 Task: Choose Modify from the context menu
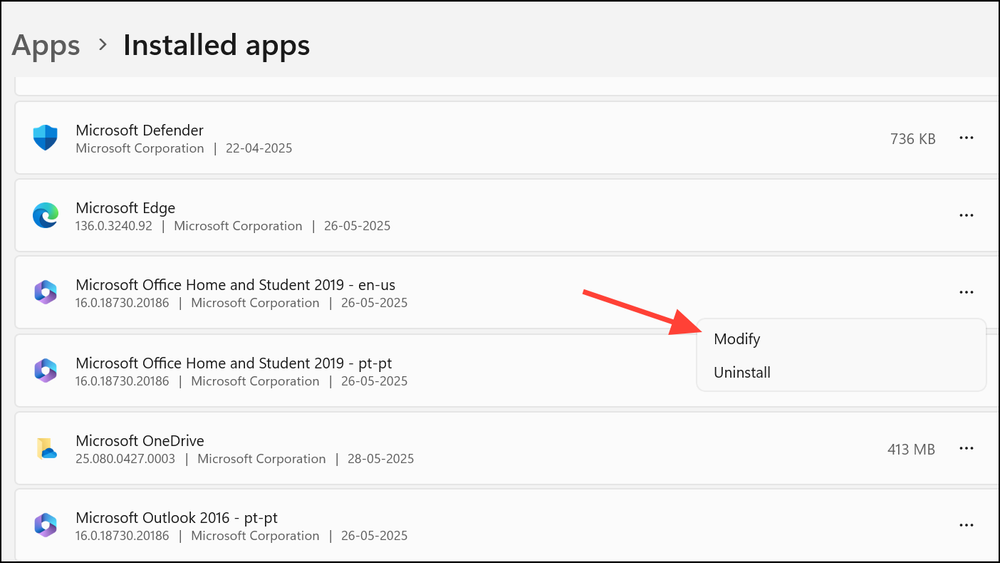point(737,340)
